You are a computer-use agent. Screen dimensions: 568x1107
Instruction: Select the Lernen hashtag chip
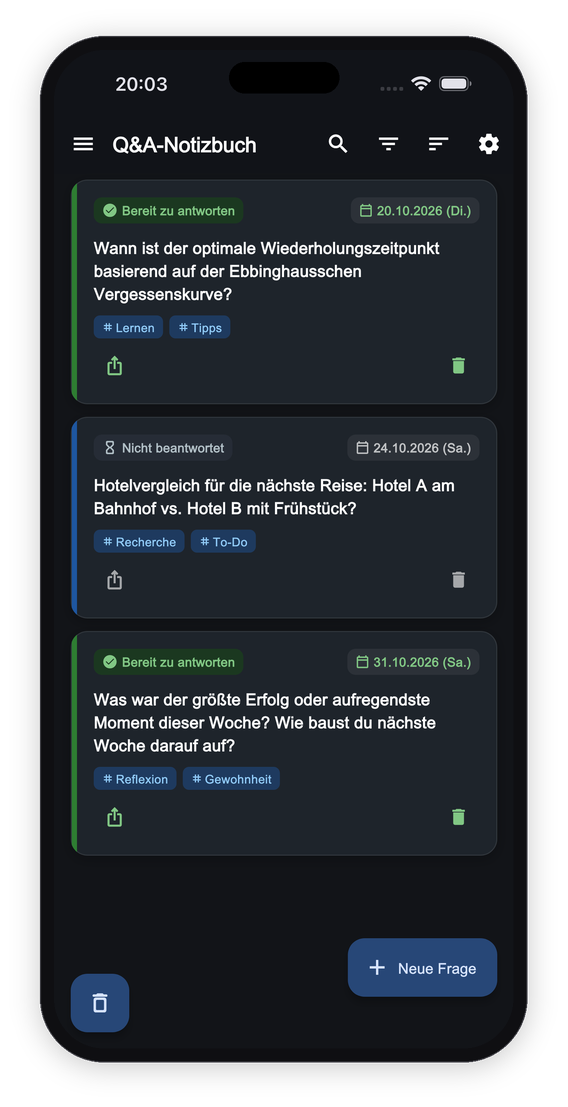(128, 328)
